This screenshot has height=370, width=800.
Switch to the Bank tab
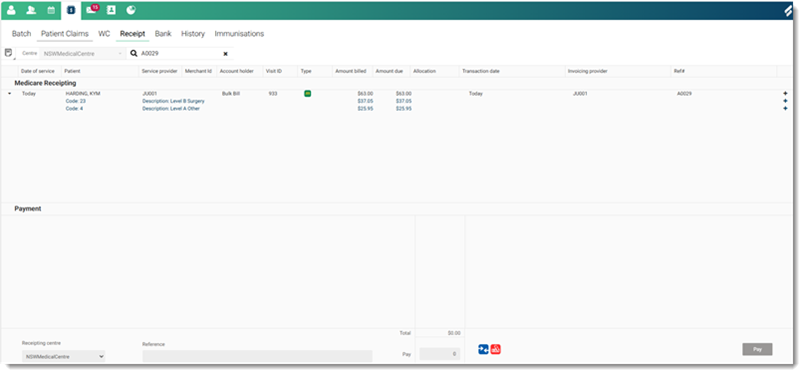click(x=163, y=34)
